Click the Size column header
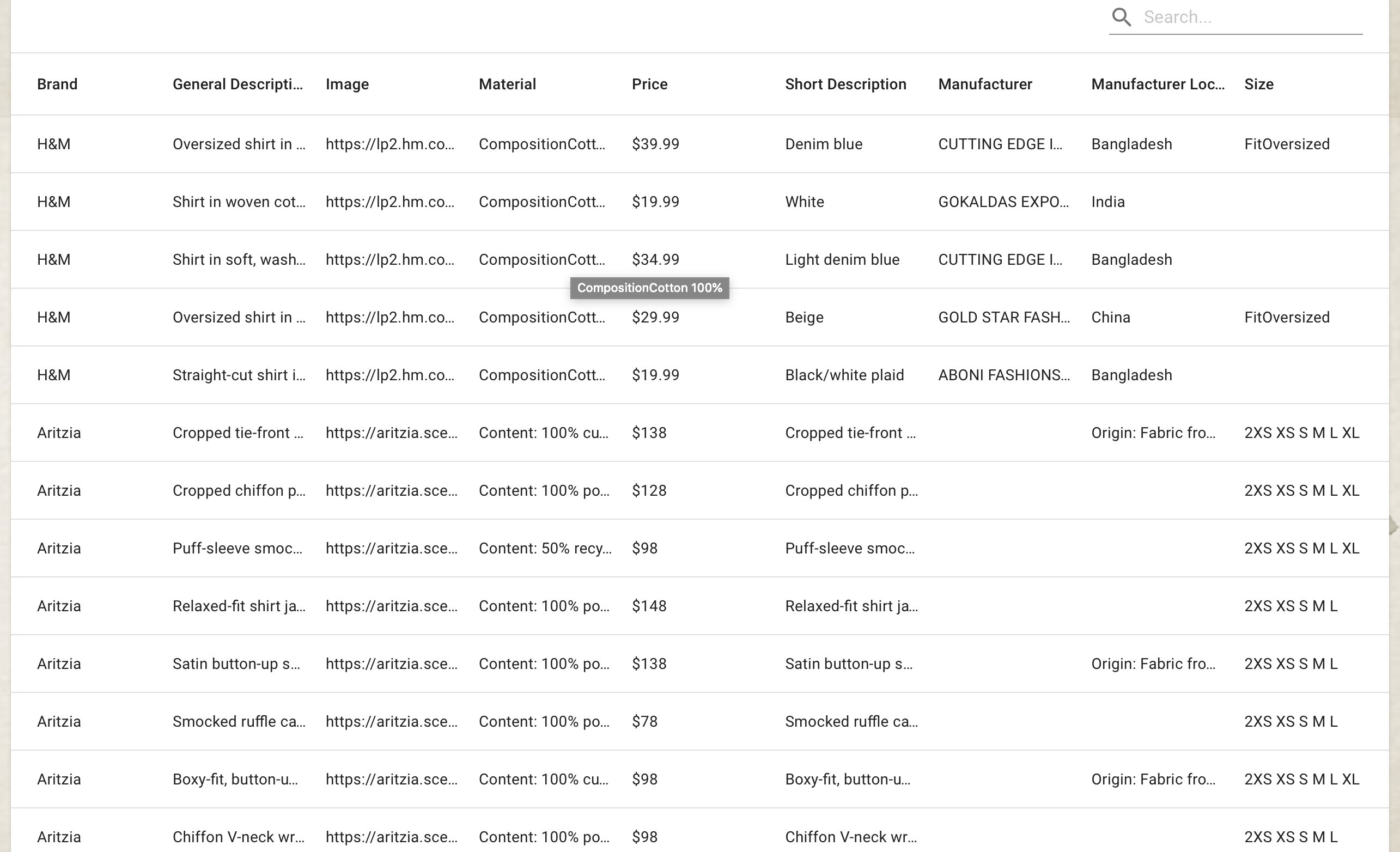 pyautogui.click(x=1258, y=84)
